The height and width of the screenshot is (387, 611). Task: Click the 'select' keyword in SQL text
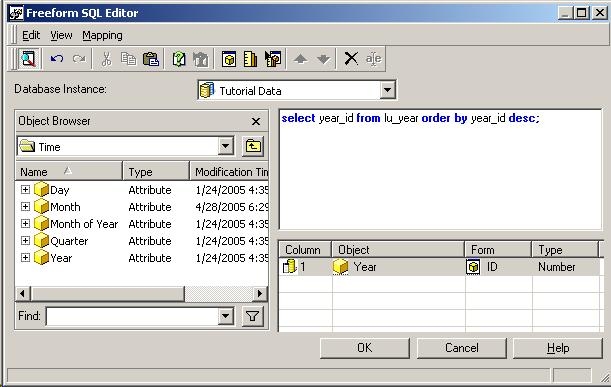click(x=298, y=118)
